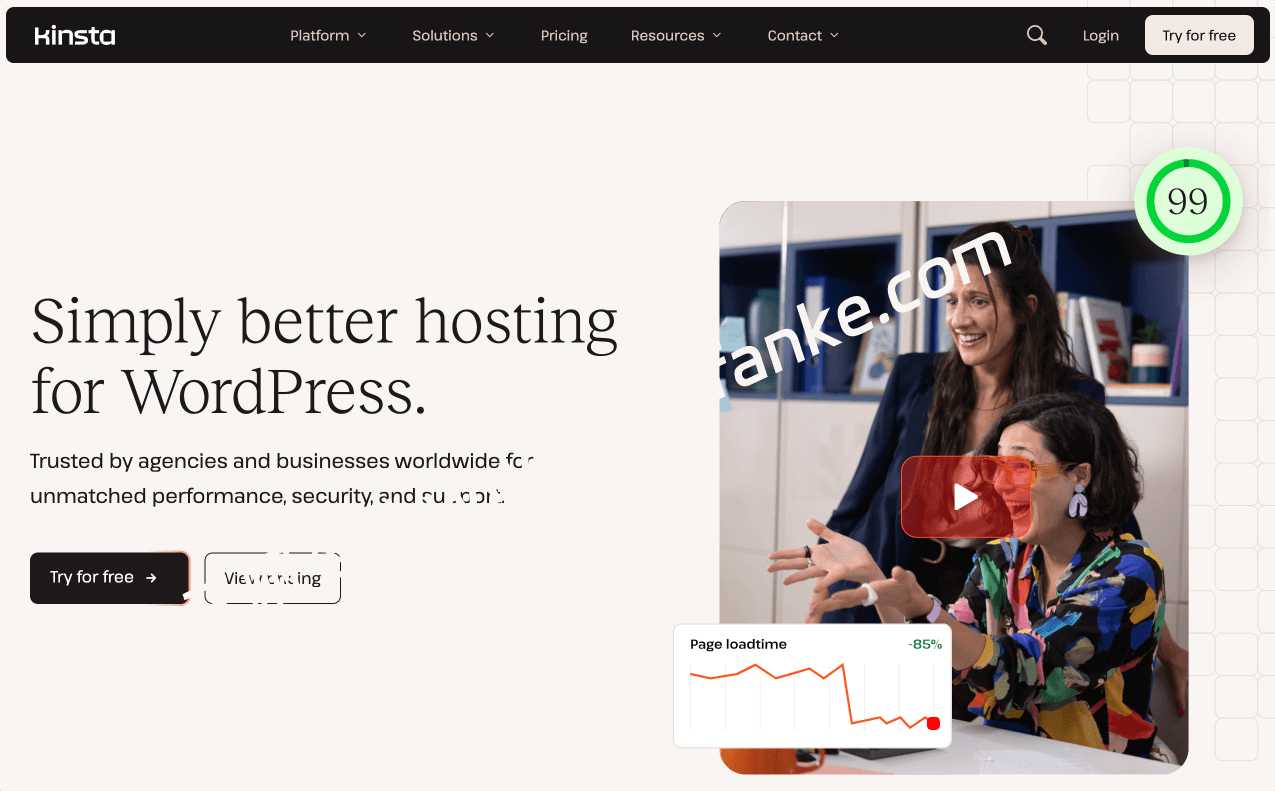Play the hero video

pyautogui.click(x=966, y=497)
